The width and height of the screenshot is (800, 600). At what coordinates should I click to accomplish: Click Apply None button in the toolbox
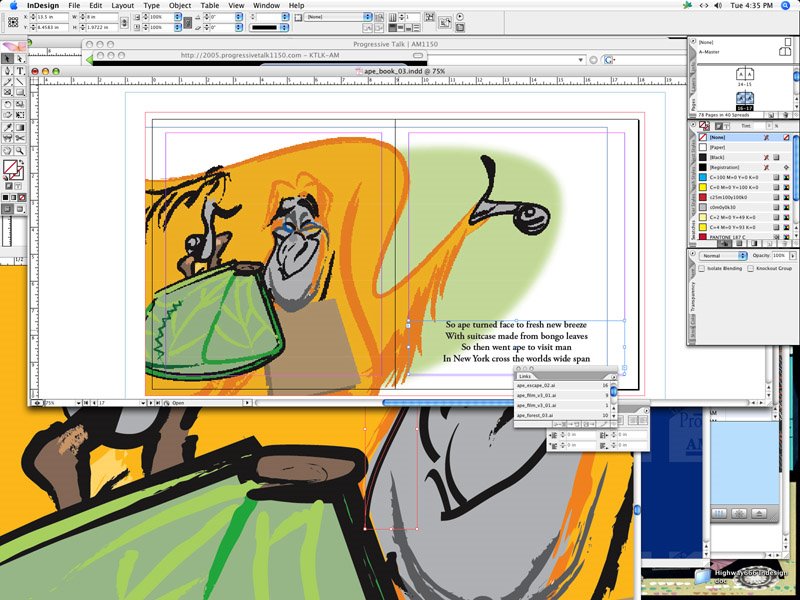pyautogui.click(x=22, y=197)
